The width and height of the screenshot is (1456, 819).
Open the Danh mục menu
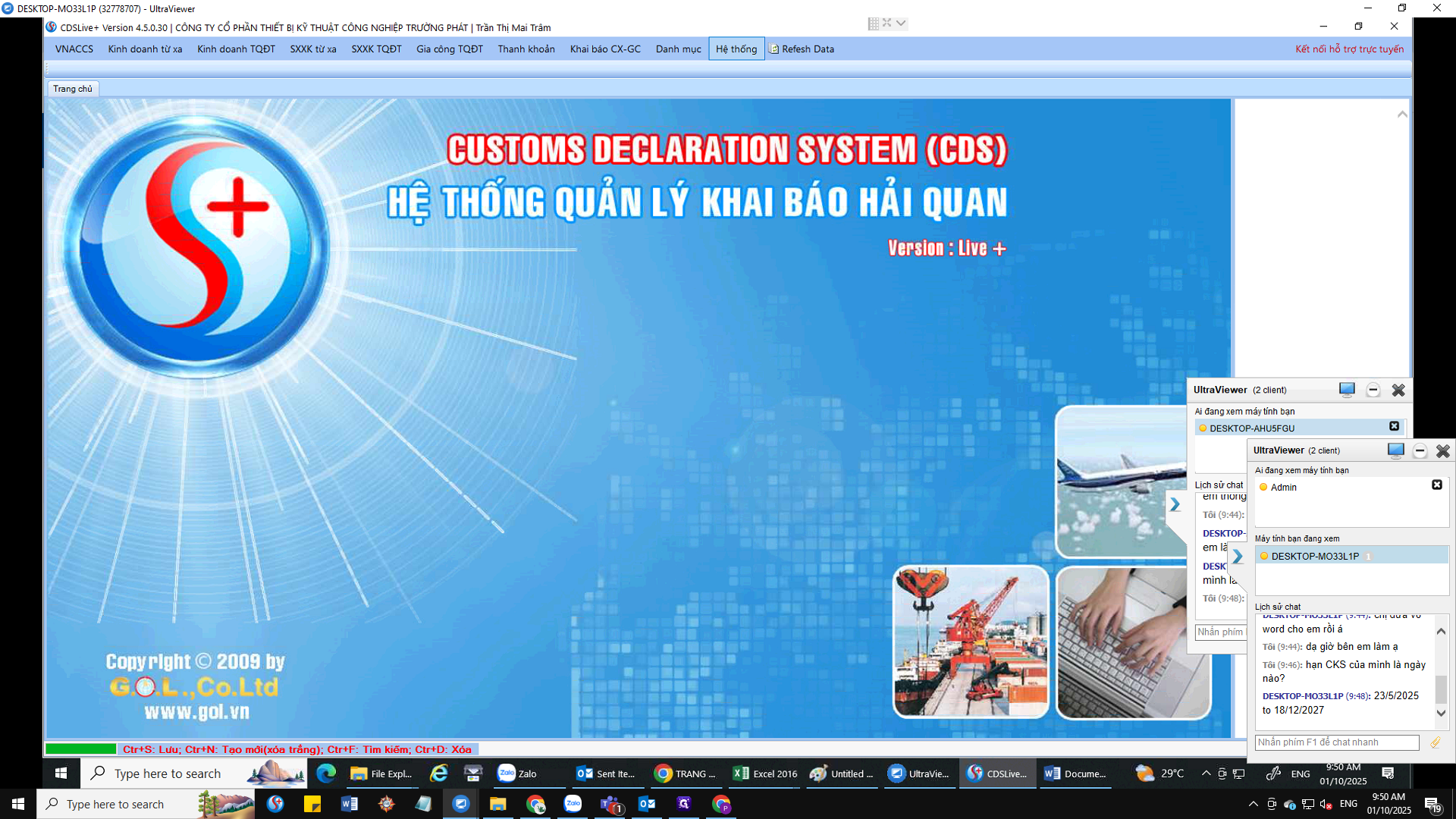point(678,49)
